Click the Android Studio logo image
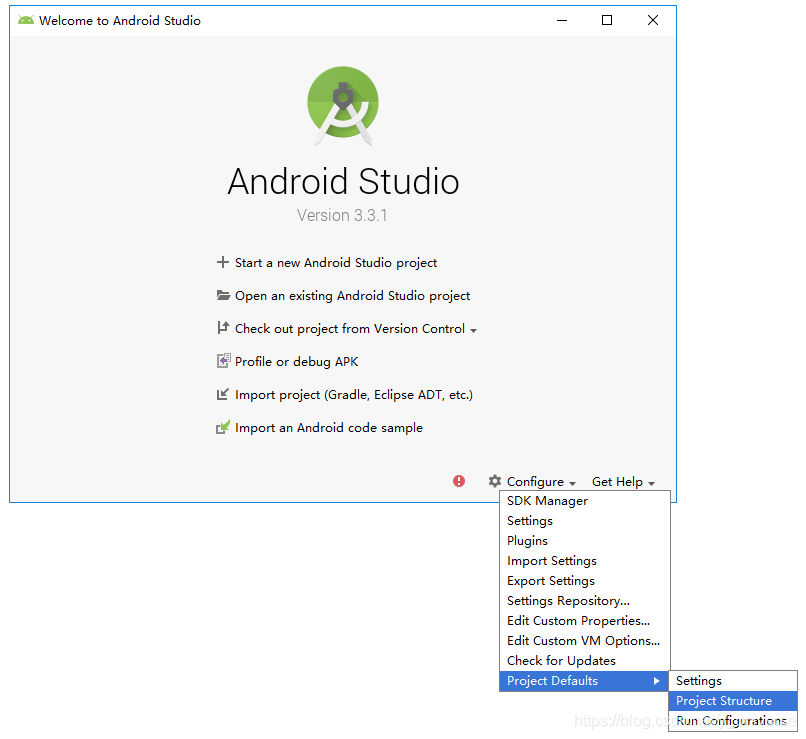 pyautogui.click(x=343, y=103)
